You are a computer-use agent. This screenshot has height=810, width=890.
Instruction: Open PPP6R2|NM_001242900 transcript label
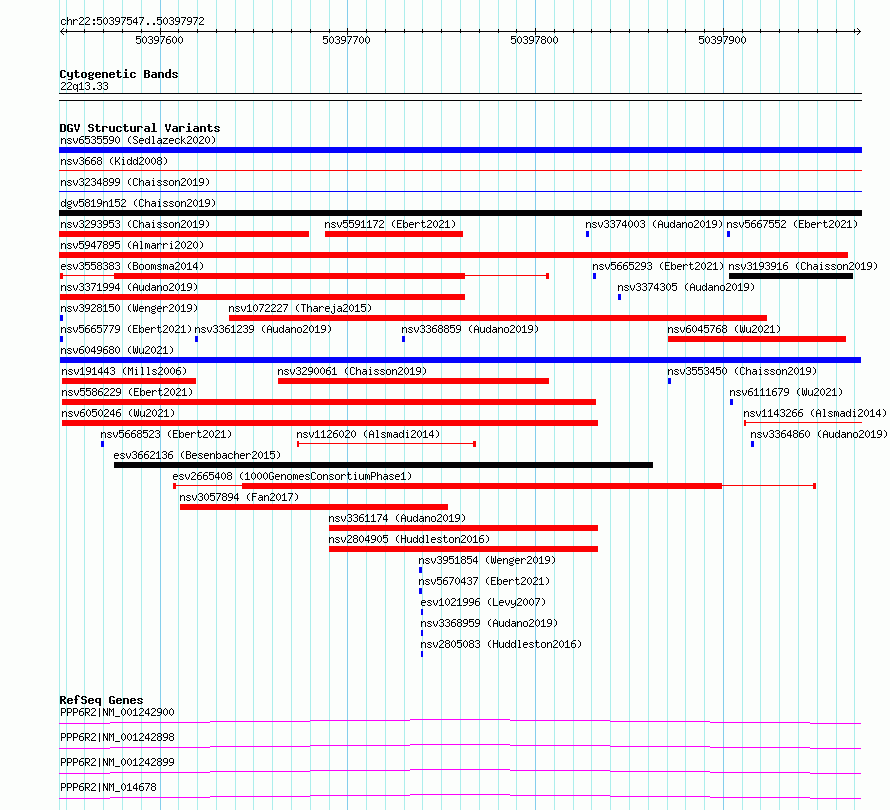117,712
